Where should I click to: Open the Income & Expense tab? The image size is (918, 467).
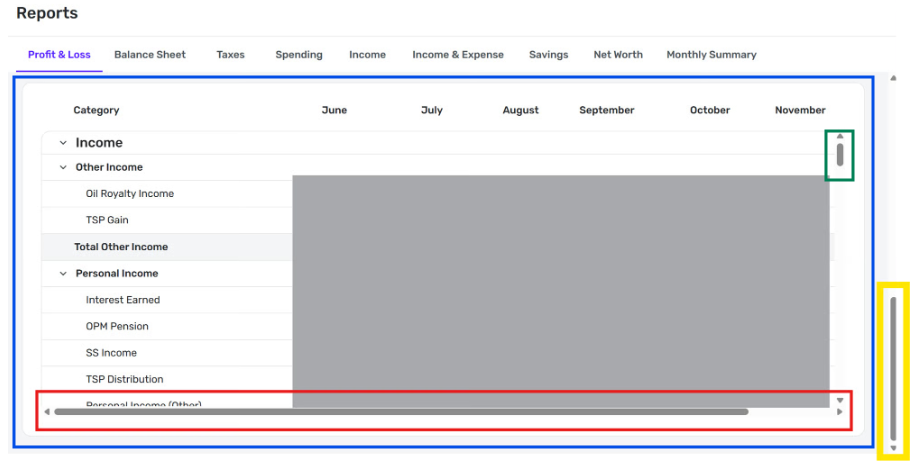[x=458, y=54]
